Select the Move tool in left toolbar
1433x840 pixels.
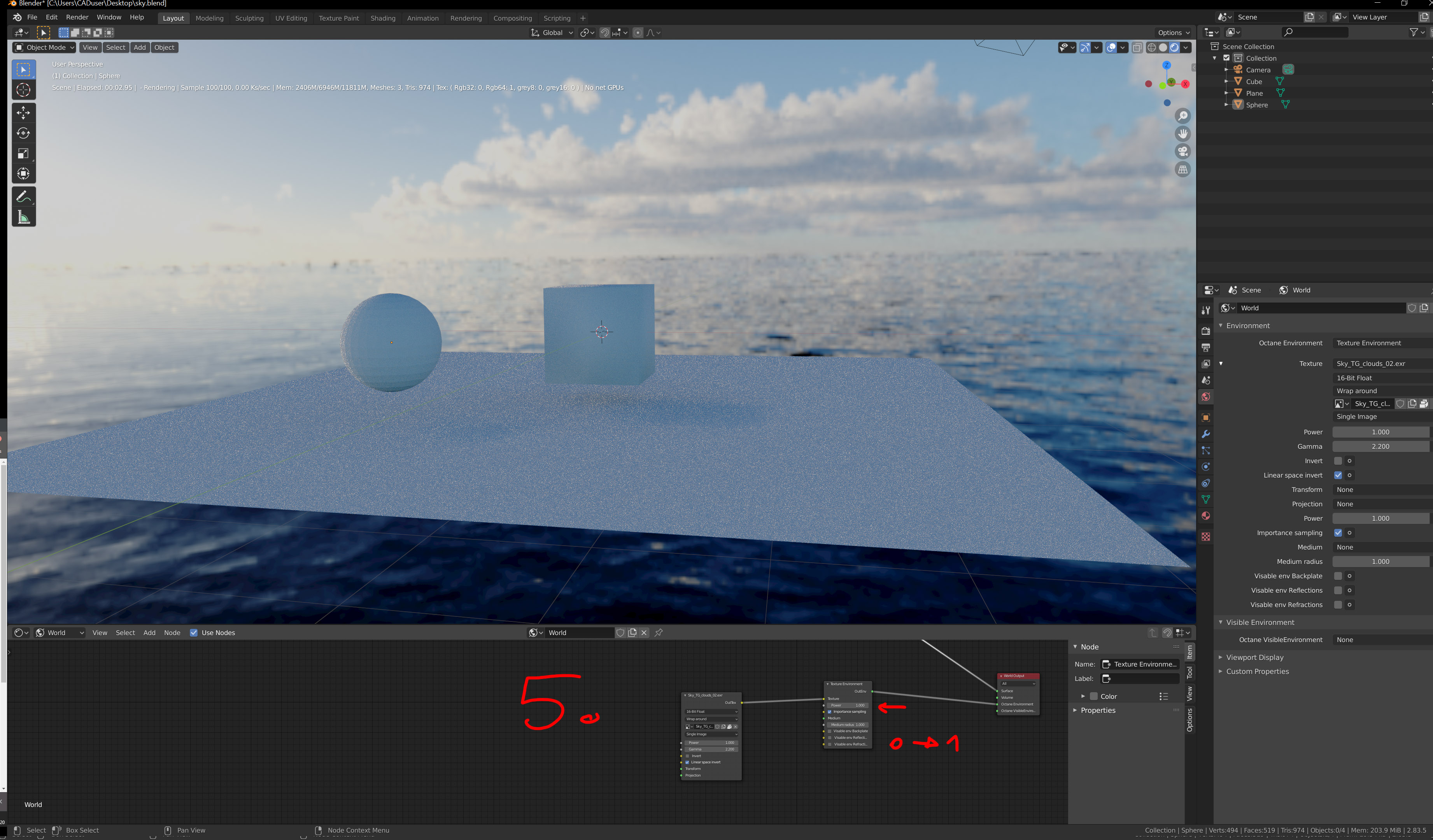[x=23, y=112]
